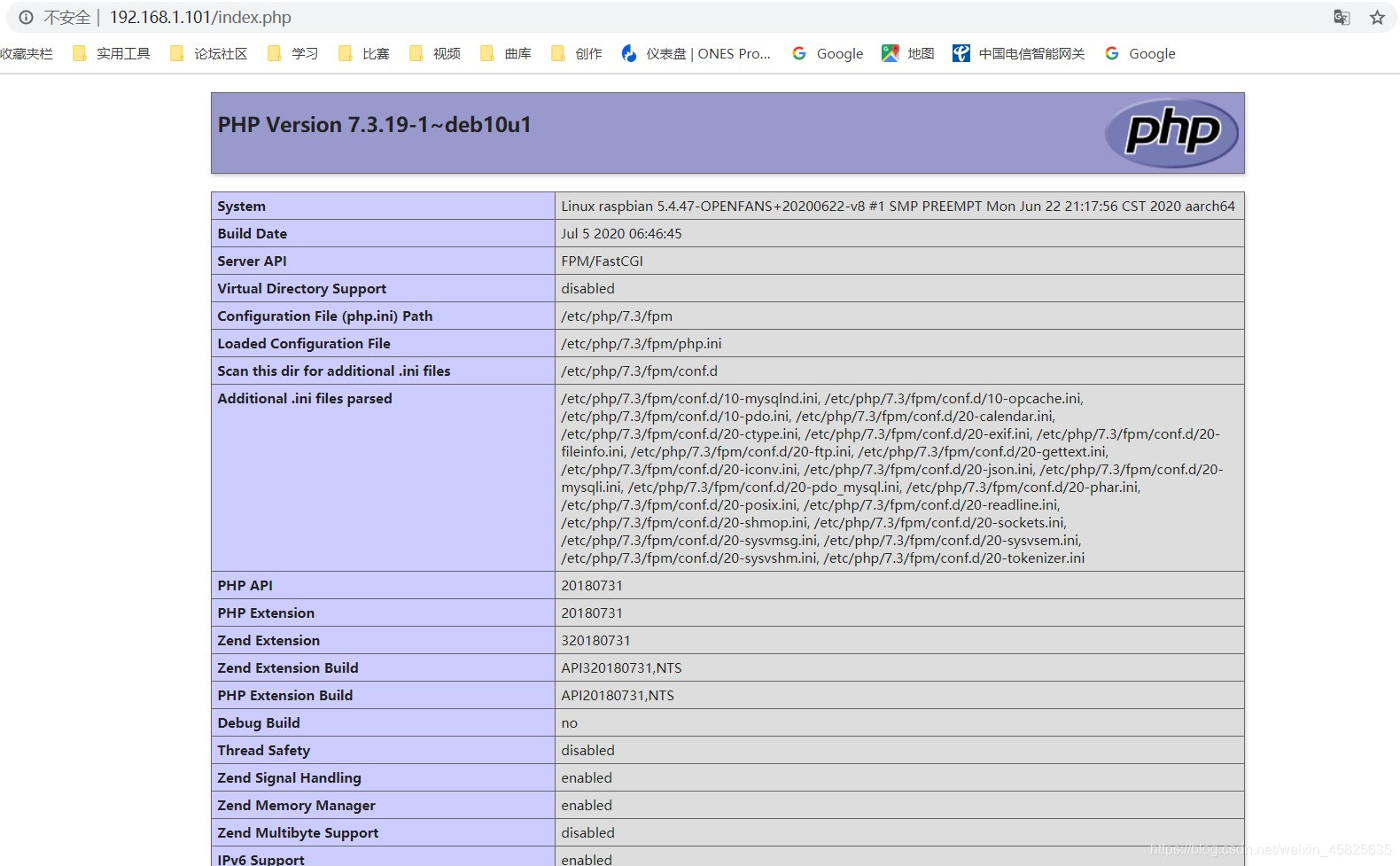Viewport: 1400px width, 866px height.
Task: Click the PHP Extension Build label
Action: 285,695
